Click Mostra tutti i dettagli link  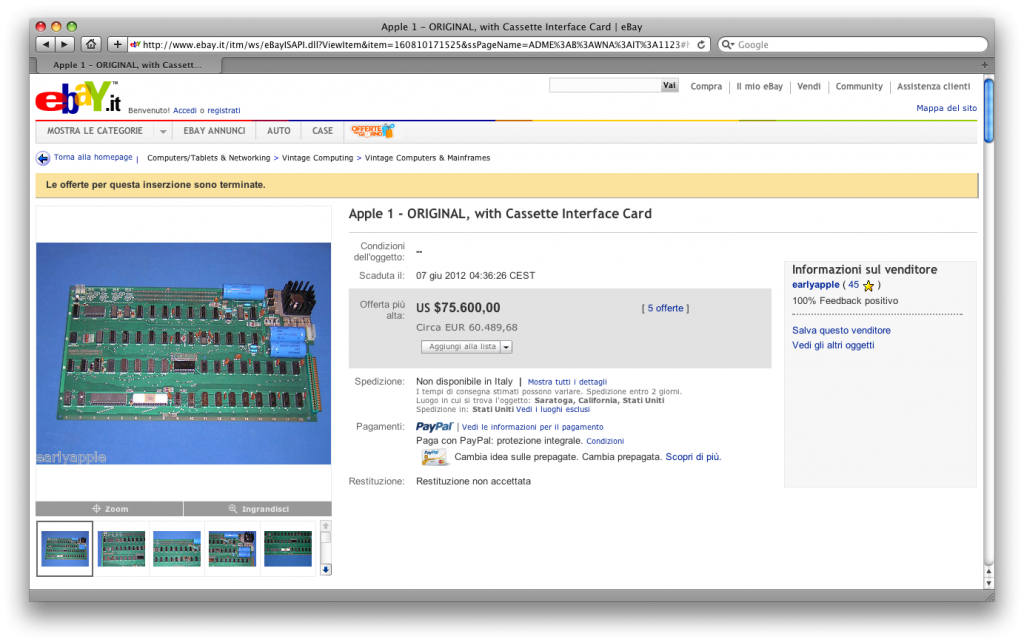click(x=567, y=382)
